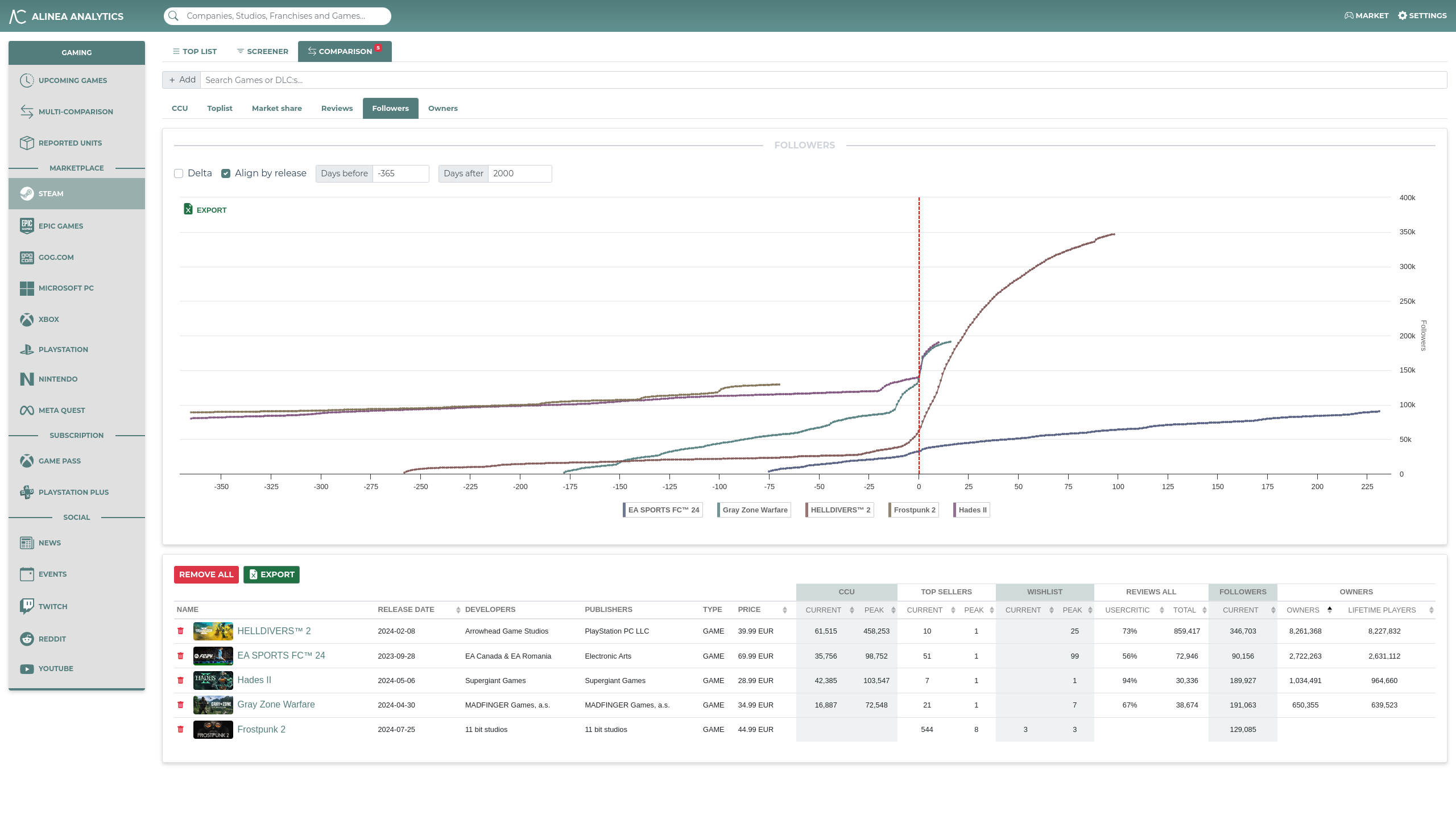Open Multi-Comparison arrows icon in sidebar

27,111
